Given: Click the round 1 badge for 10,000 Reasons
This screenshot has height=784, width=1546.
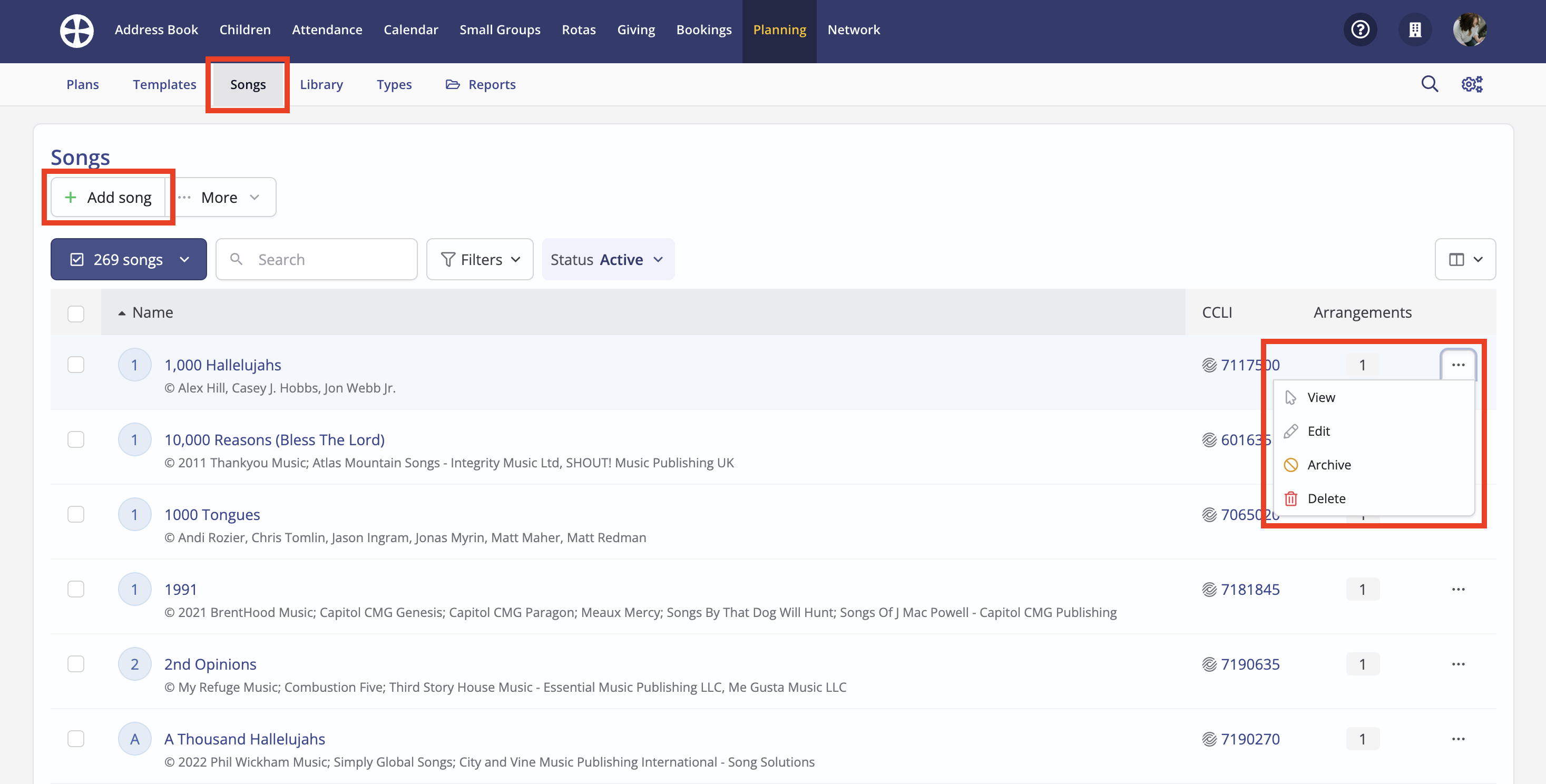Looking at the screenshot, I should click(134, 440).
